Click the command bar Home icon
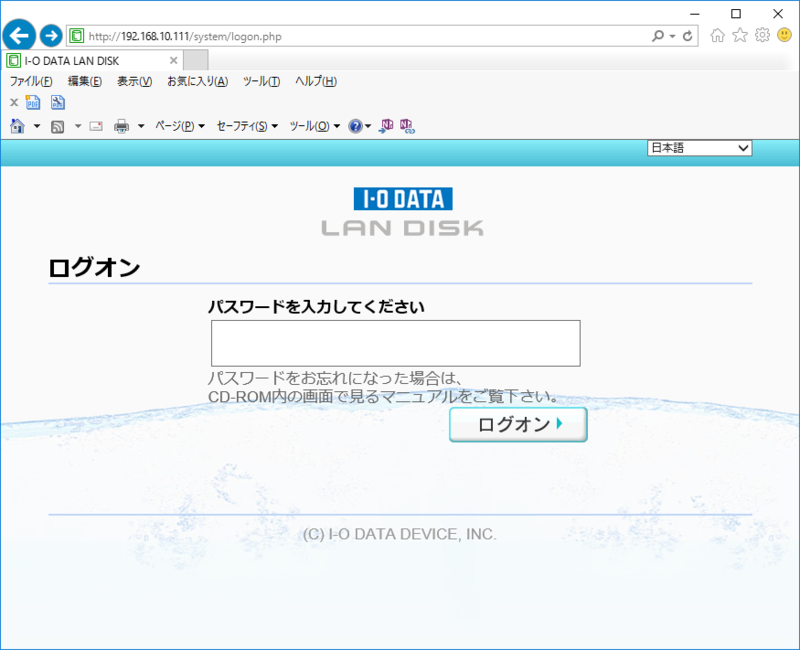800x650 pixels. [x=17, y=126]
